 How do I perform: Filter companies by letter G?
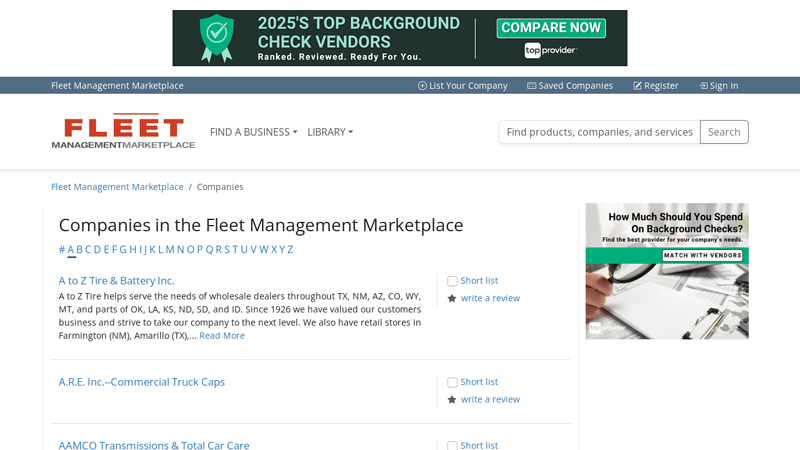(123, 249)
